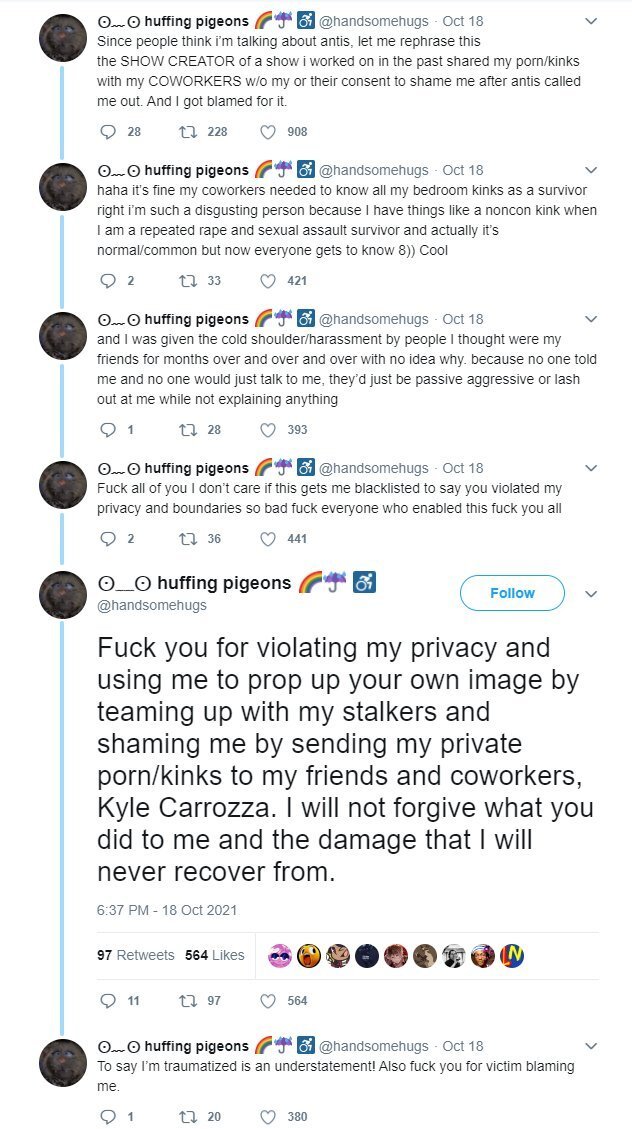Like the main tweet with 564 likes
This screenshot has height=1129, width=632.
click(x=268, y=1001)
